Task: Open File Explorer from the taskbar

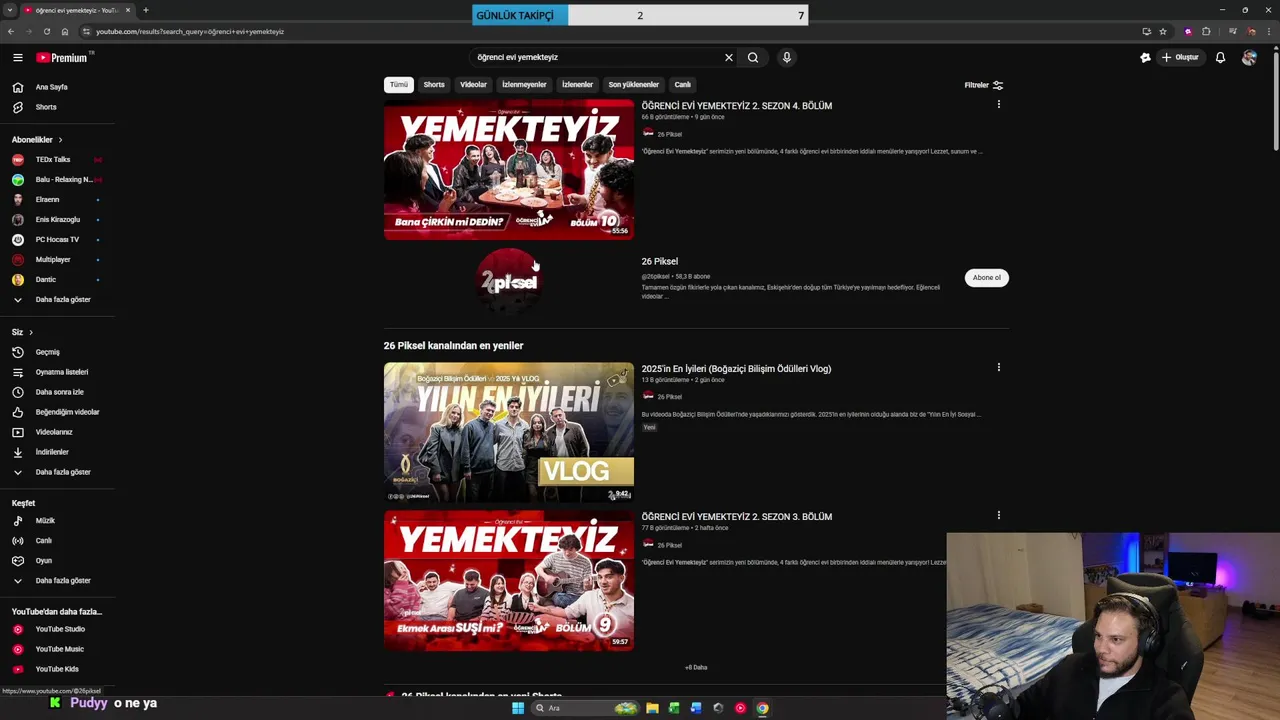Action: [x=652, y=708]
